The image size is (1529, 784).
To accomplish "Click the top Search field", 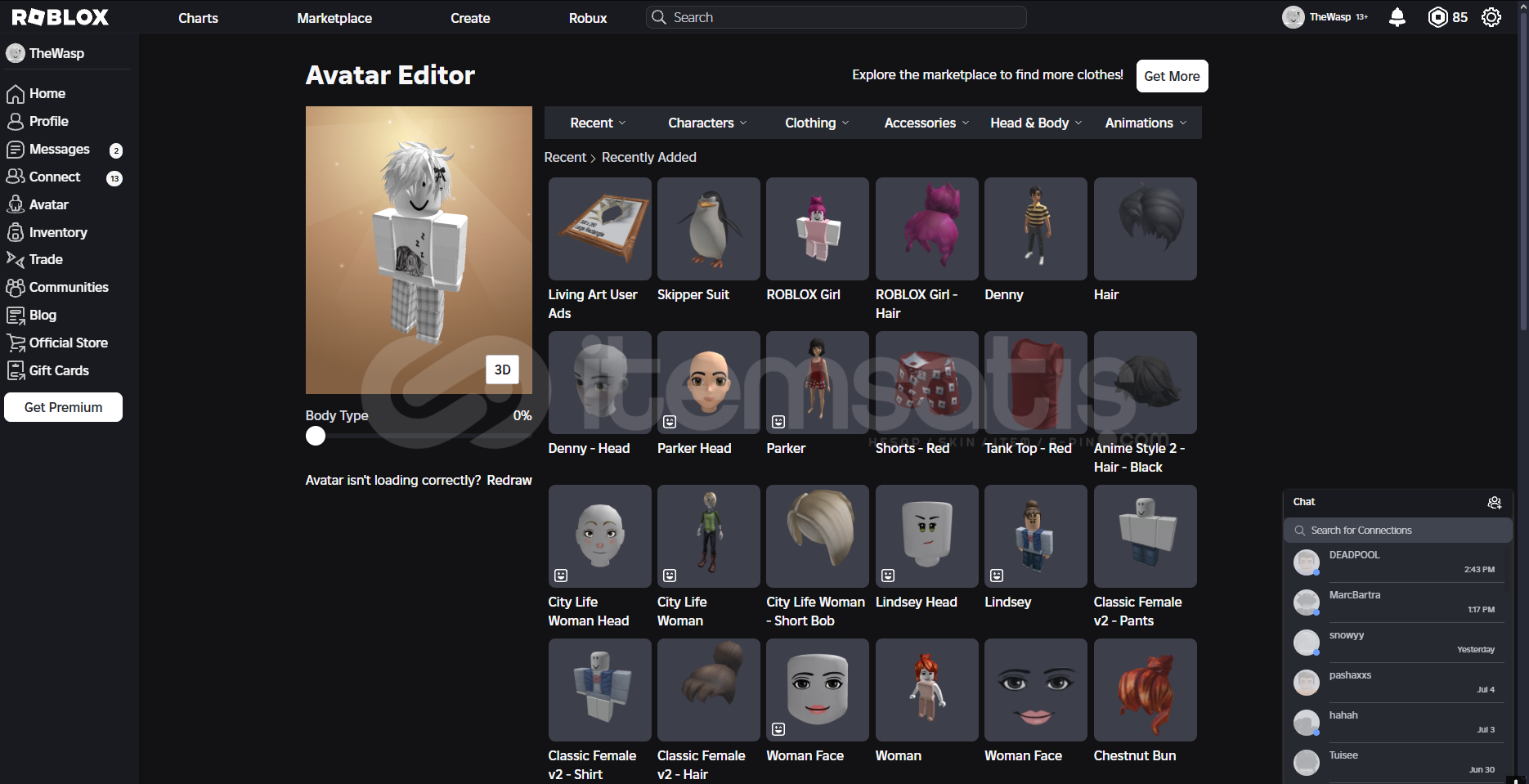I will (836, 17).
